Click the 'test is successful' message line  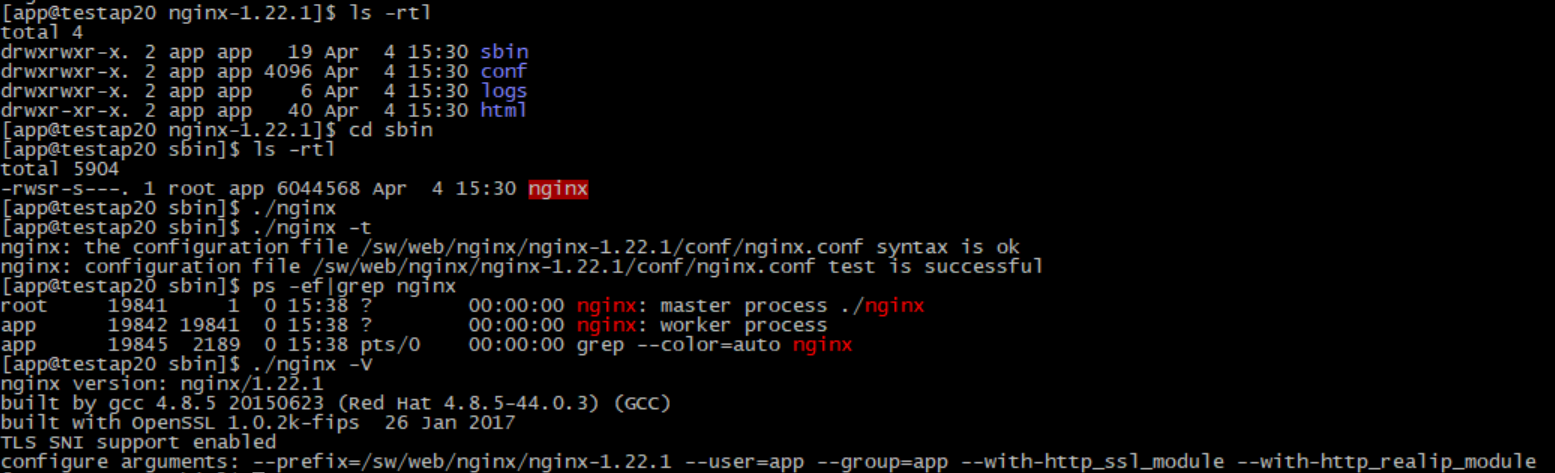522,266
